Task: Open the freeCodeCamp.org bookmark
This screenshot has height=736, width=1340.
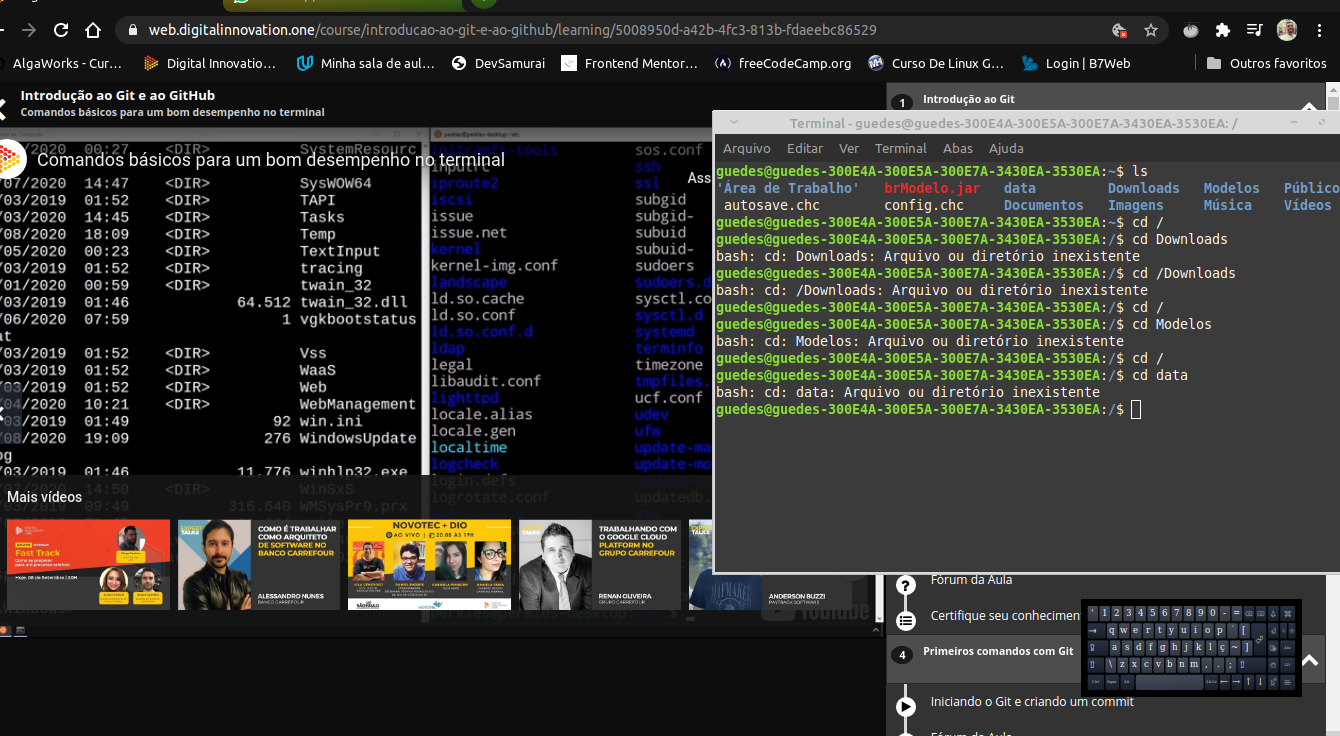Action: click(x=784, y=63)
